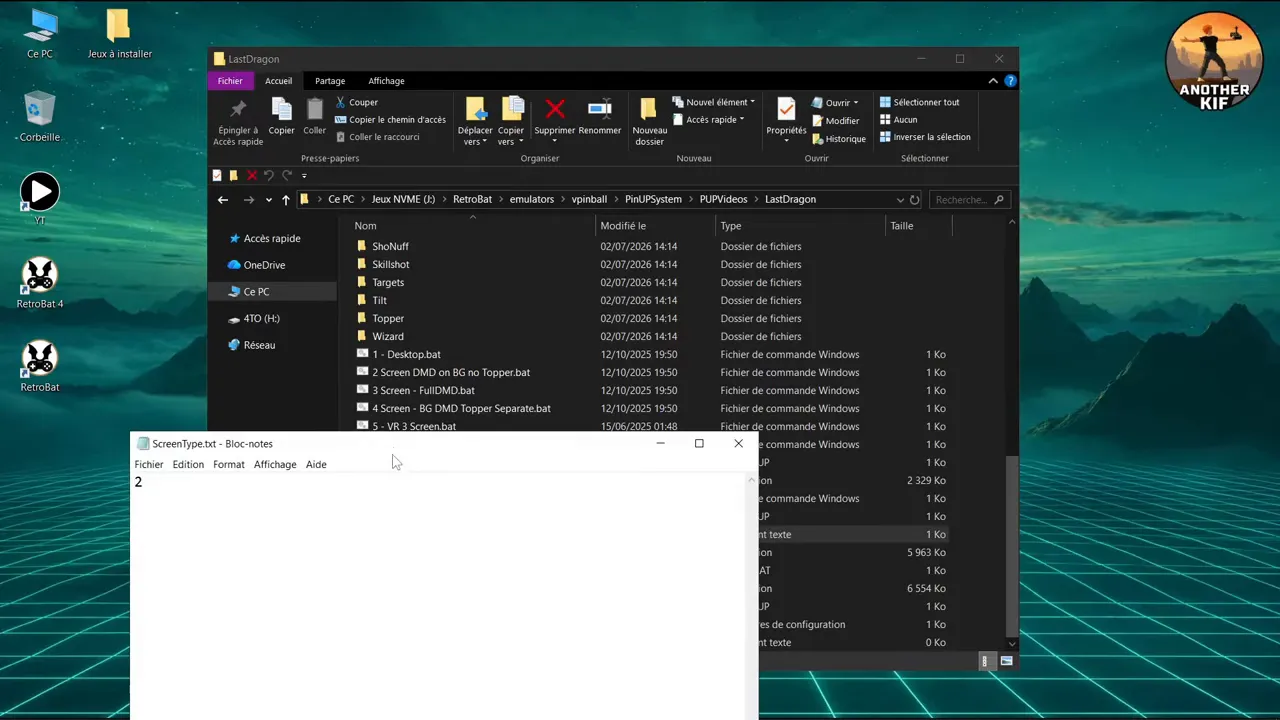The image size is (1280, 720).
Task: Click the Épingler à Accès rapide icon
Action: (238, 108)
